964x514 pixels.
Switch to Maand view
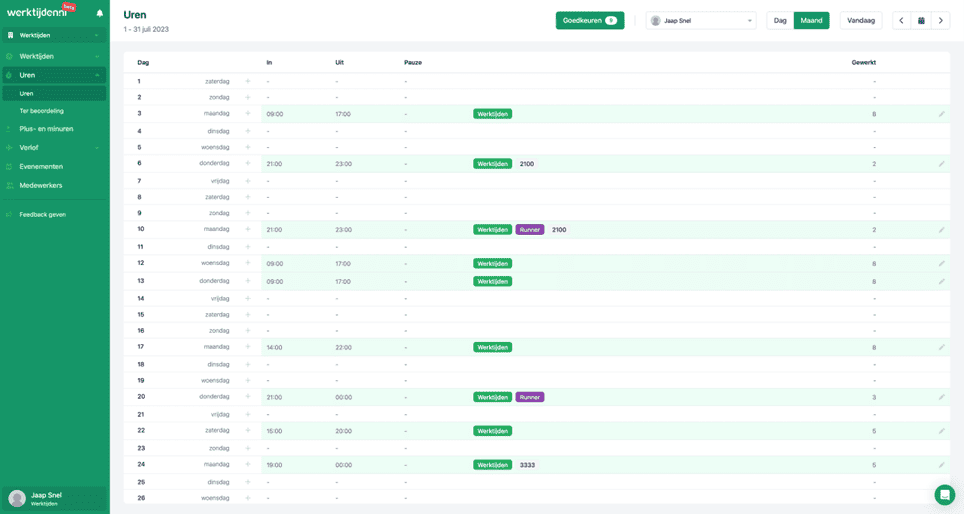(x=812, y=20)
